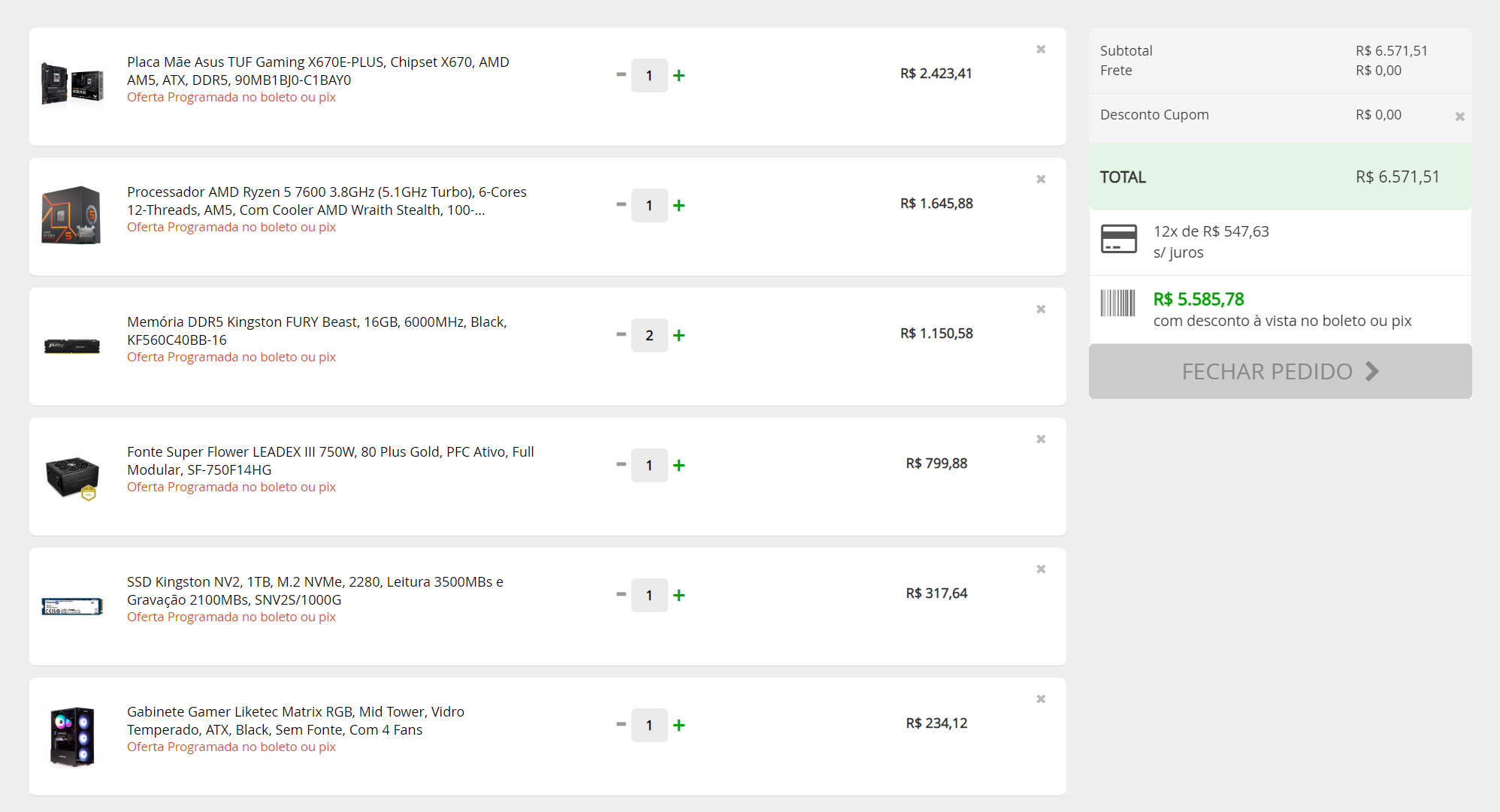The image size is (1500, 812).
Task: Remove Liketec Matrix RGB case from cart
Action: (x=1041, y=699)
